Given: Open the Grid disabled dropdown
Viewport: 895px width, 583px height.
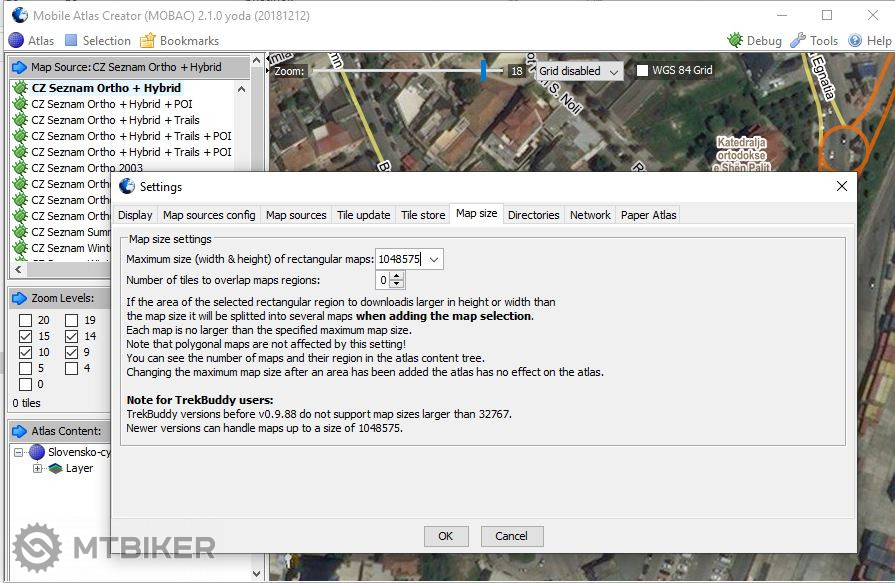Looking at the screenshot, I should (579, 71).
